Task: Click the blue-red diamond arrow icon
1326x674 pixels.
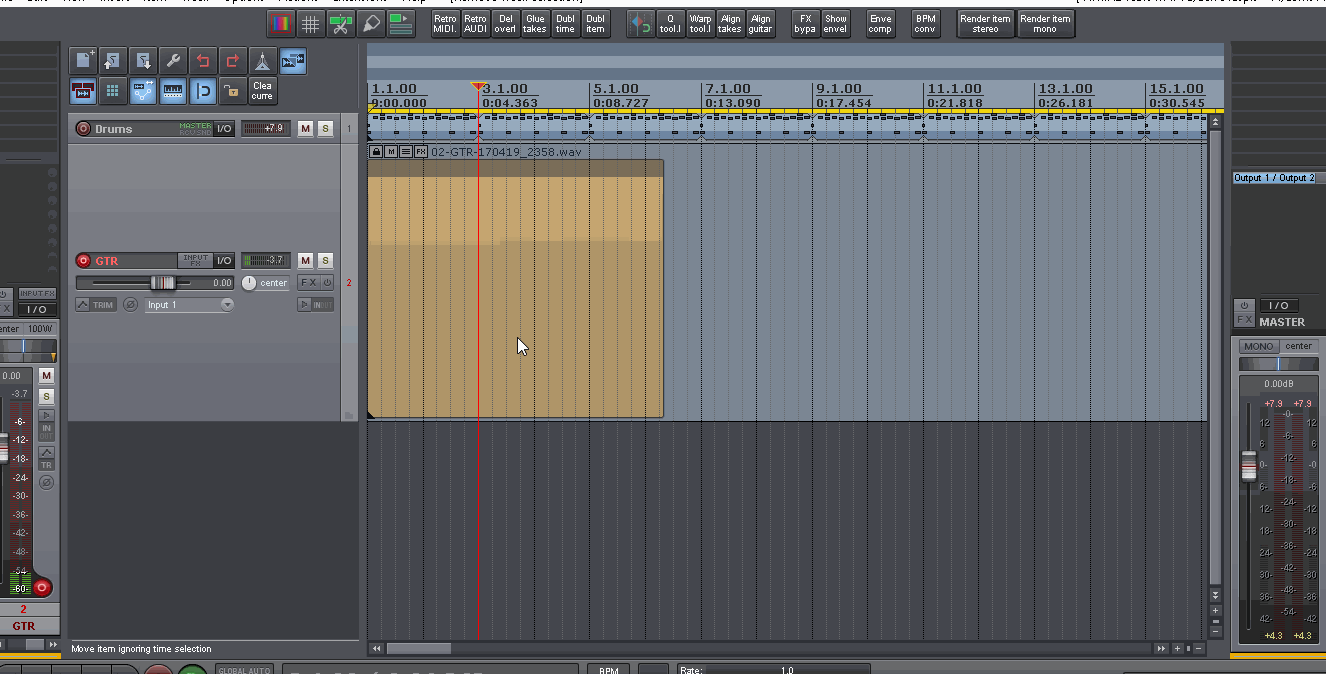Action: click(640, 24)
